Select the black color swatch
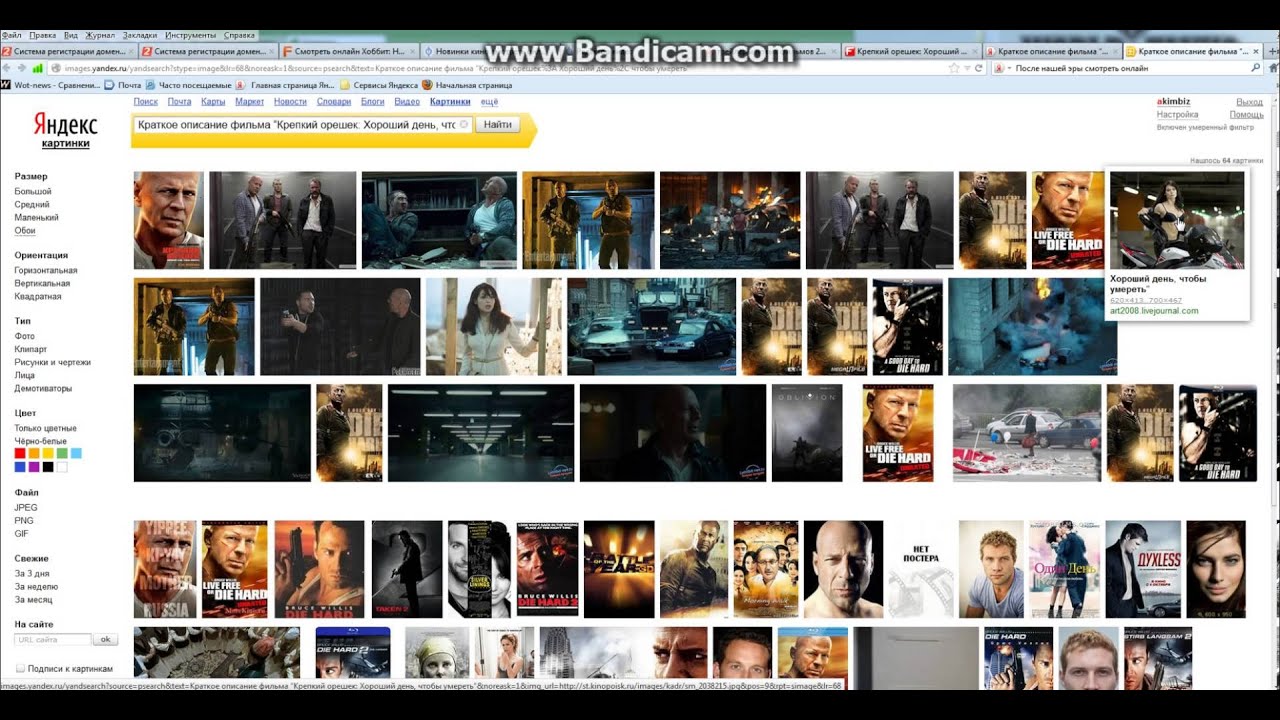 pos(48,467)
